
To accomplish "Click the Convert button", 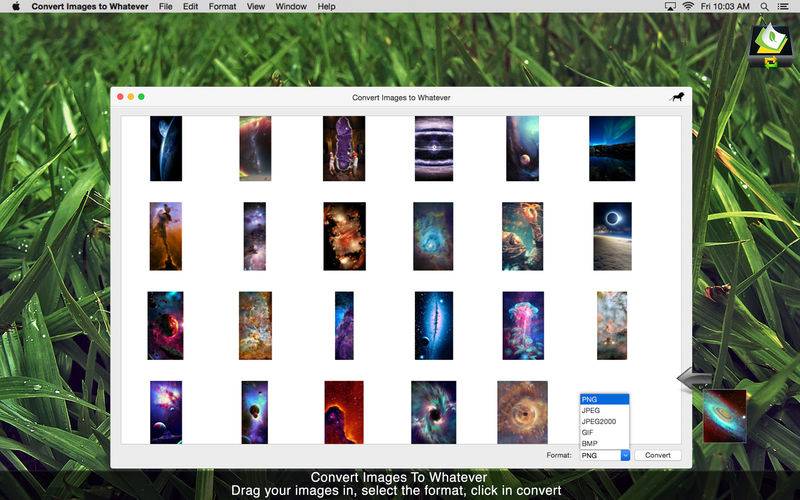I will coord(658,455).
